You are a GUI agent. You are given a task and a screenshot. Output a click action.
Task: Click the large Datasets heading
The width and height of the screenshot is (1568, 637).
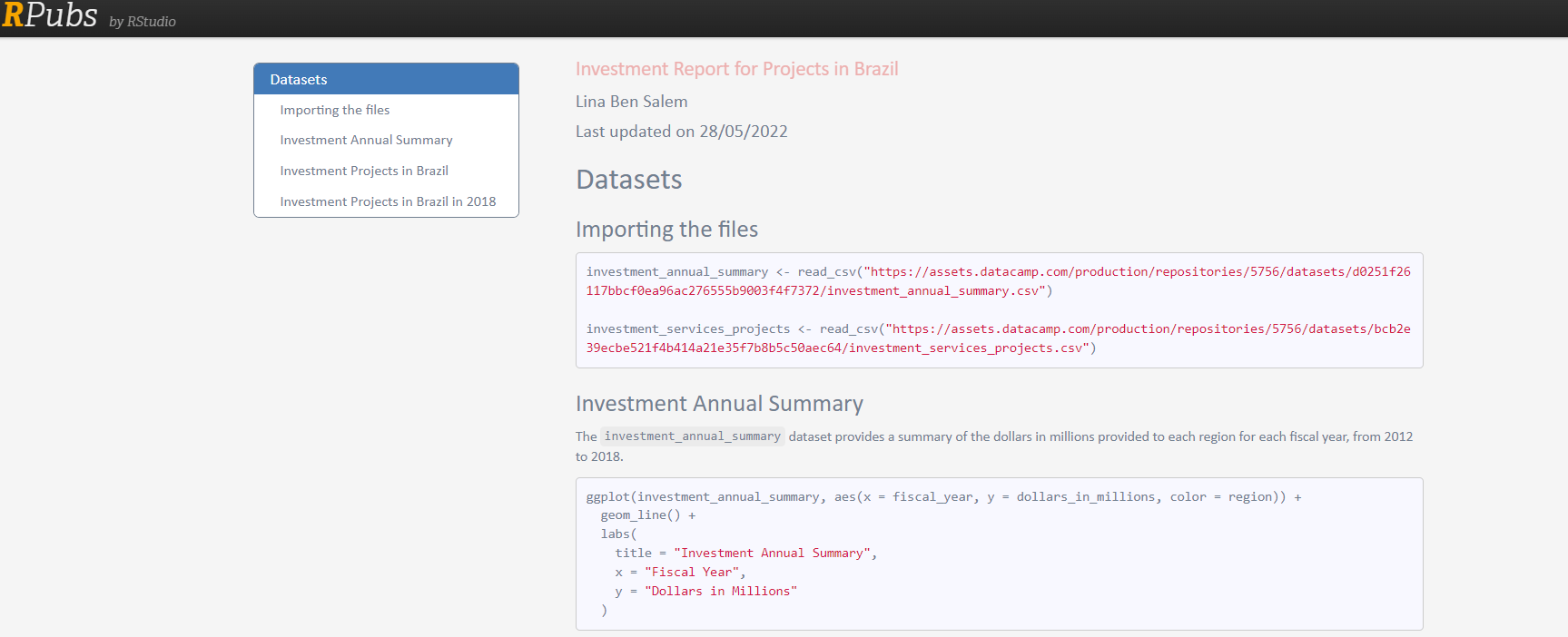628,180
